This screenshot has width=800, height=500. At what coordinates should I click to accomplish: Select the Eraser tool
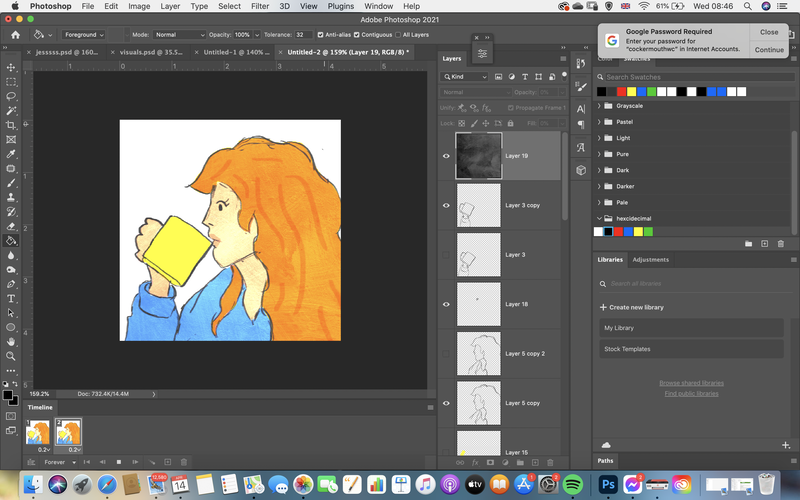(11, 226)
